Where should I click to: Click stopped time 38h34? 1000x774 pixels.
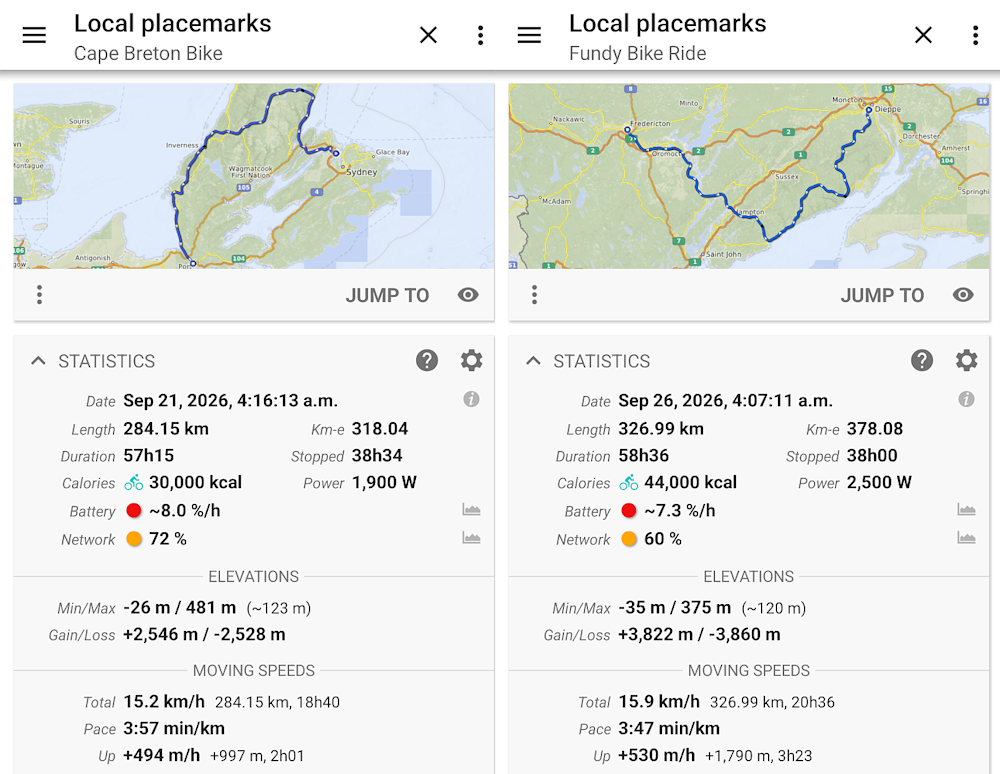377,455
